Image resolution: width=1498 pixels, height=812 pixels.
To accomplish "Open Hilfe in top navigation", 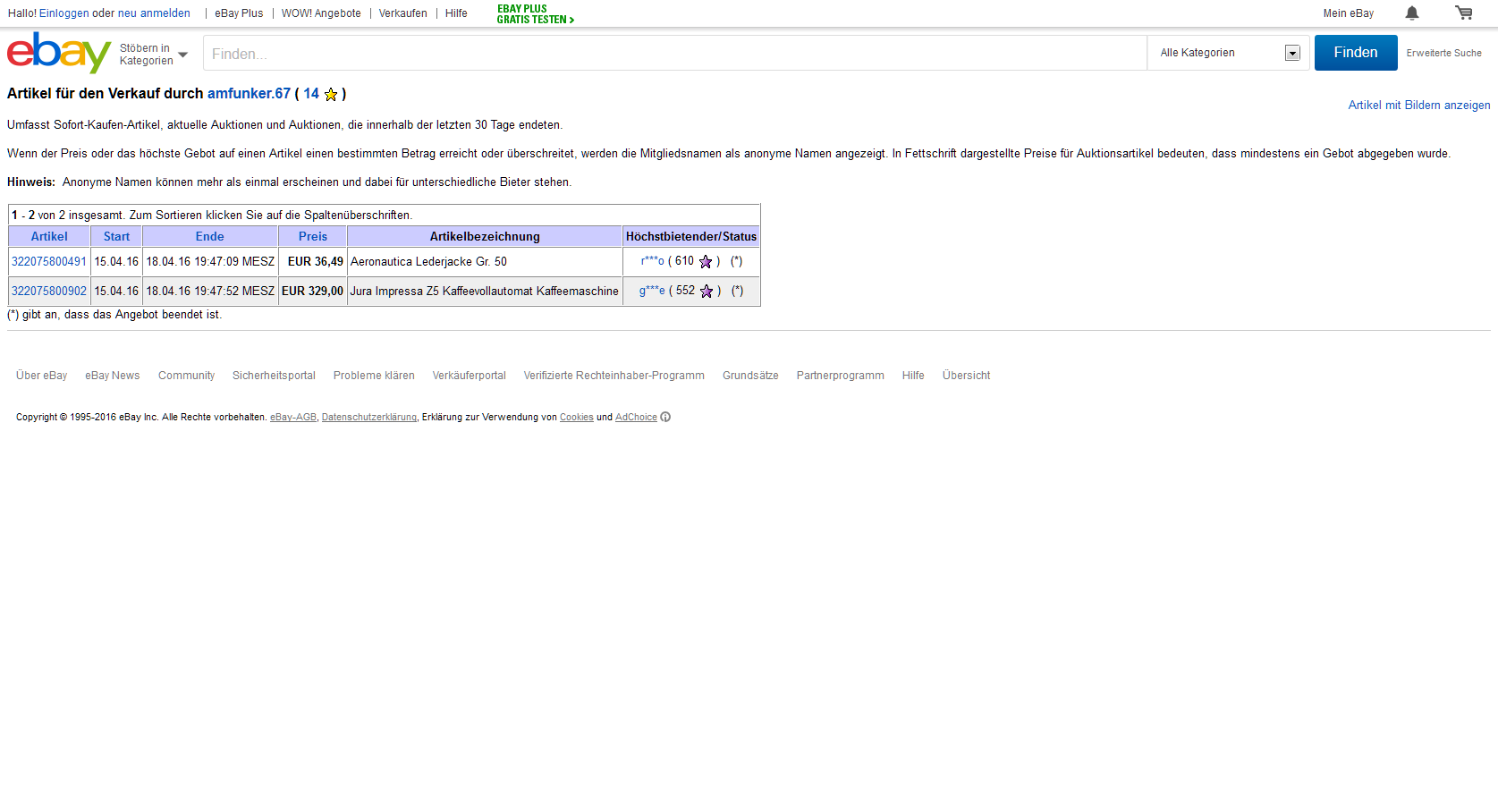I will coord(456,13).
